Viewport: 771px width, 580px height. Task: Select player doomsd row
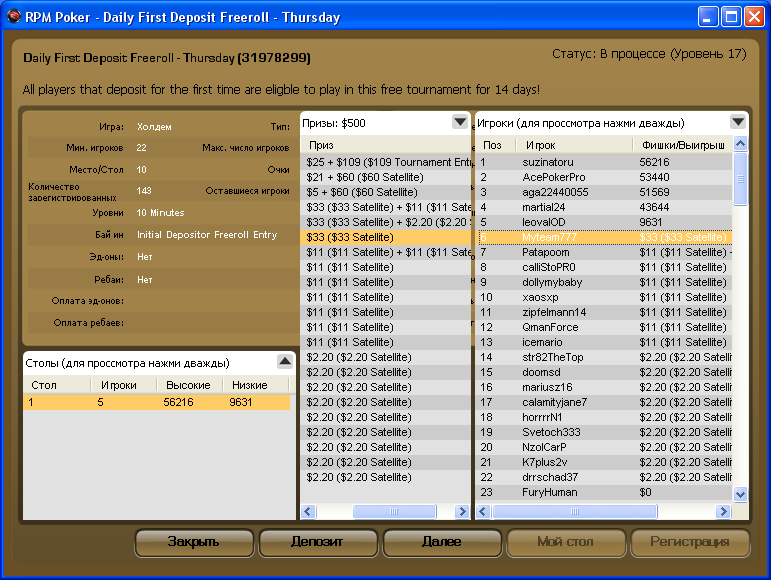tap(604, 372)
